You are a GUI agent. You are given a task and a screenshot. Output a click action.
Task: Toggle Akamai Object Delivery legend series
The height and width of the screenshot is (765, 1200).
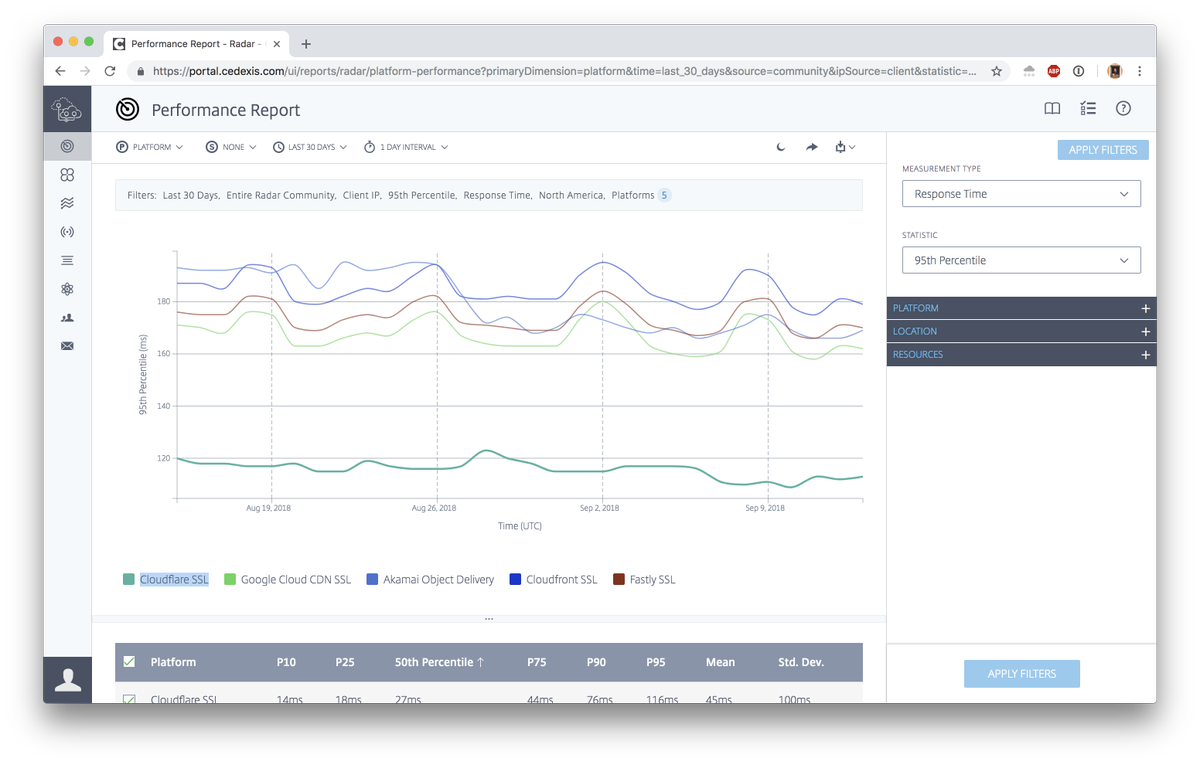(x=431, y=579)
